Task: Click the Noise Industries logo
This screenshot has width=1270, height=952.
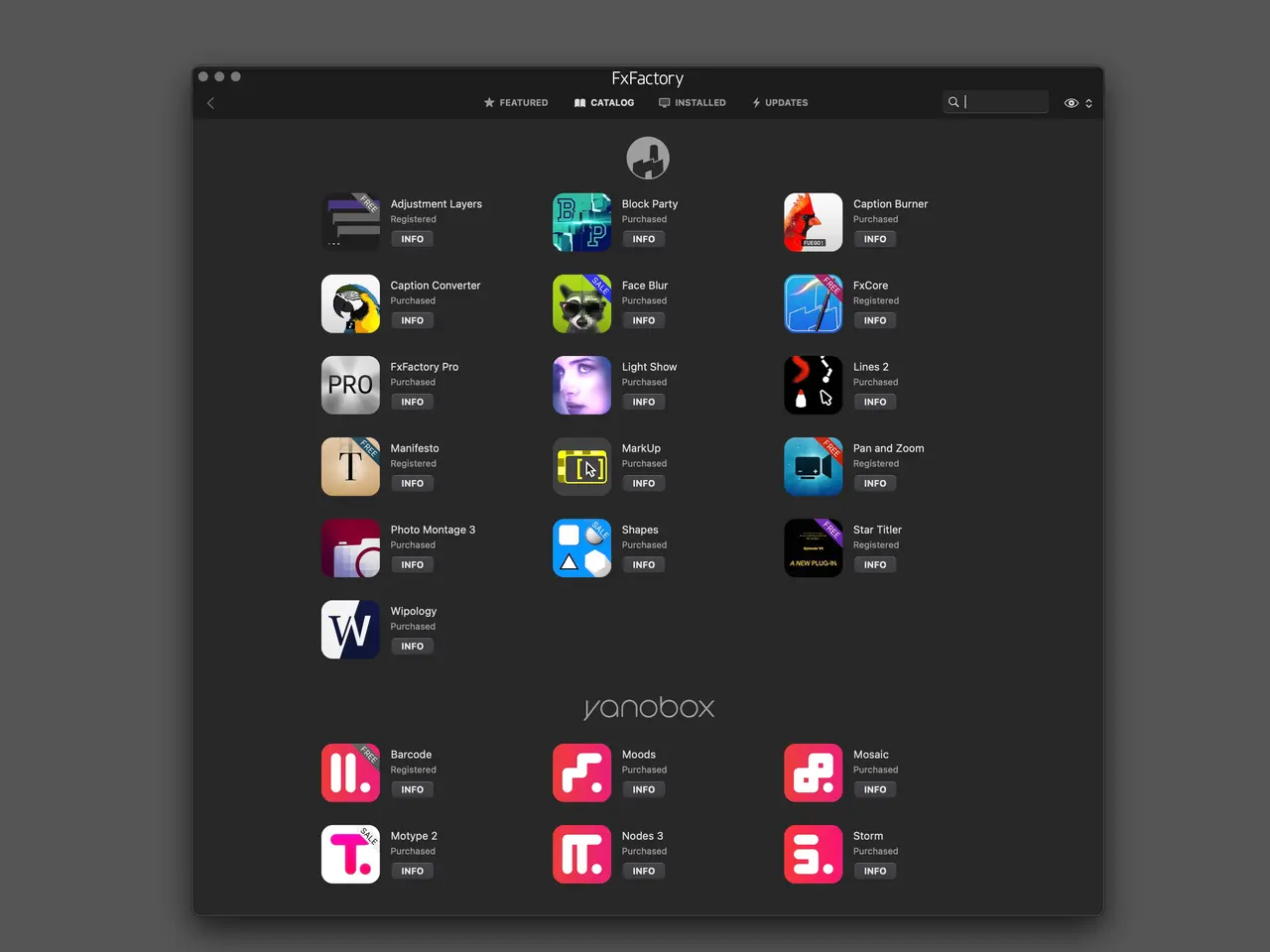Action: coord(648,158)
